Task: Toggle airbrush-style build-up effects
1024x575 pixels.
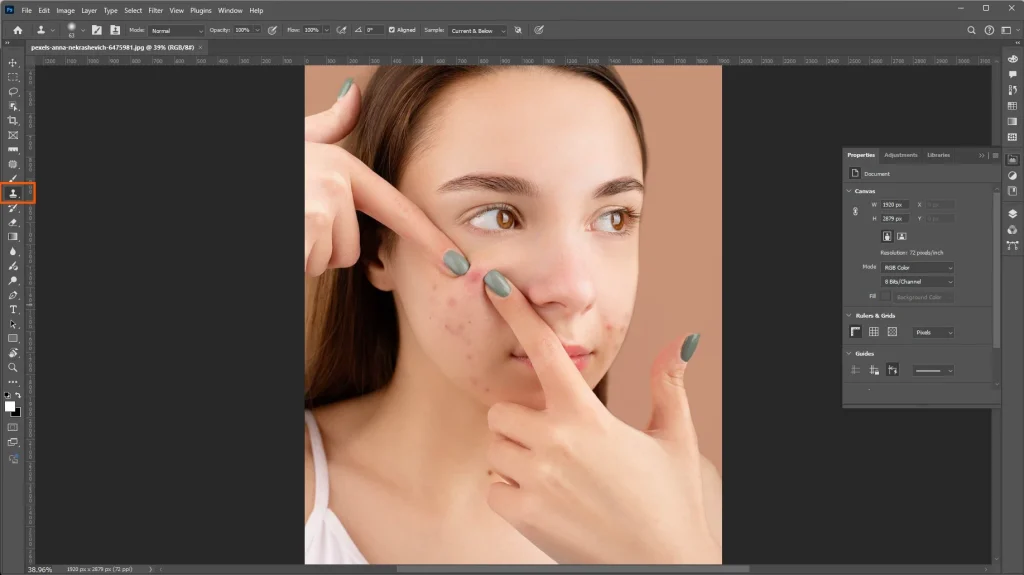Action: (341, 30)
